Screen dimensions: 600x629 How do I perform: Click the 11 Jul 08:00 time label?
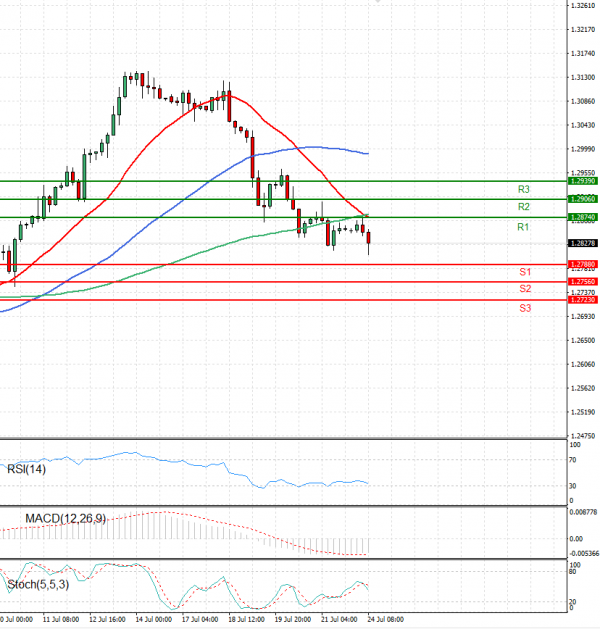[x=61, y=619]
